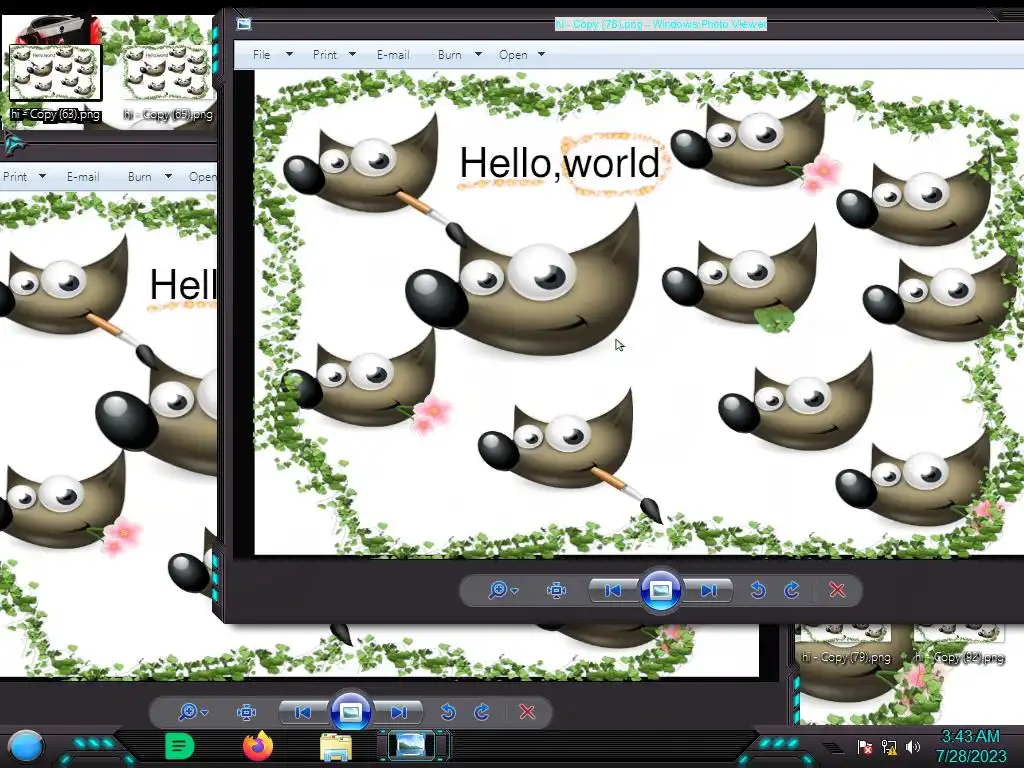
Task: Expand the Print dropdown arrow in front viewer
Action: (x=353, y=54)
